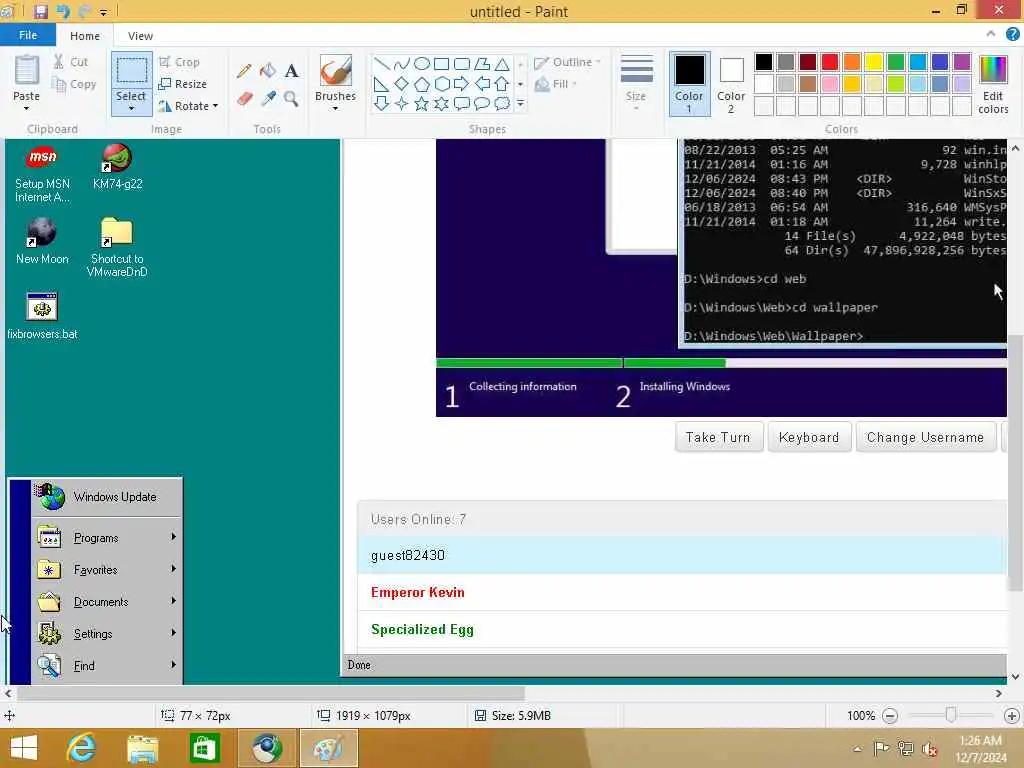Choose the Curve shape
Image resolution: width=1024 pixels, height=768 pixels.
[402, 63]
